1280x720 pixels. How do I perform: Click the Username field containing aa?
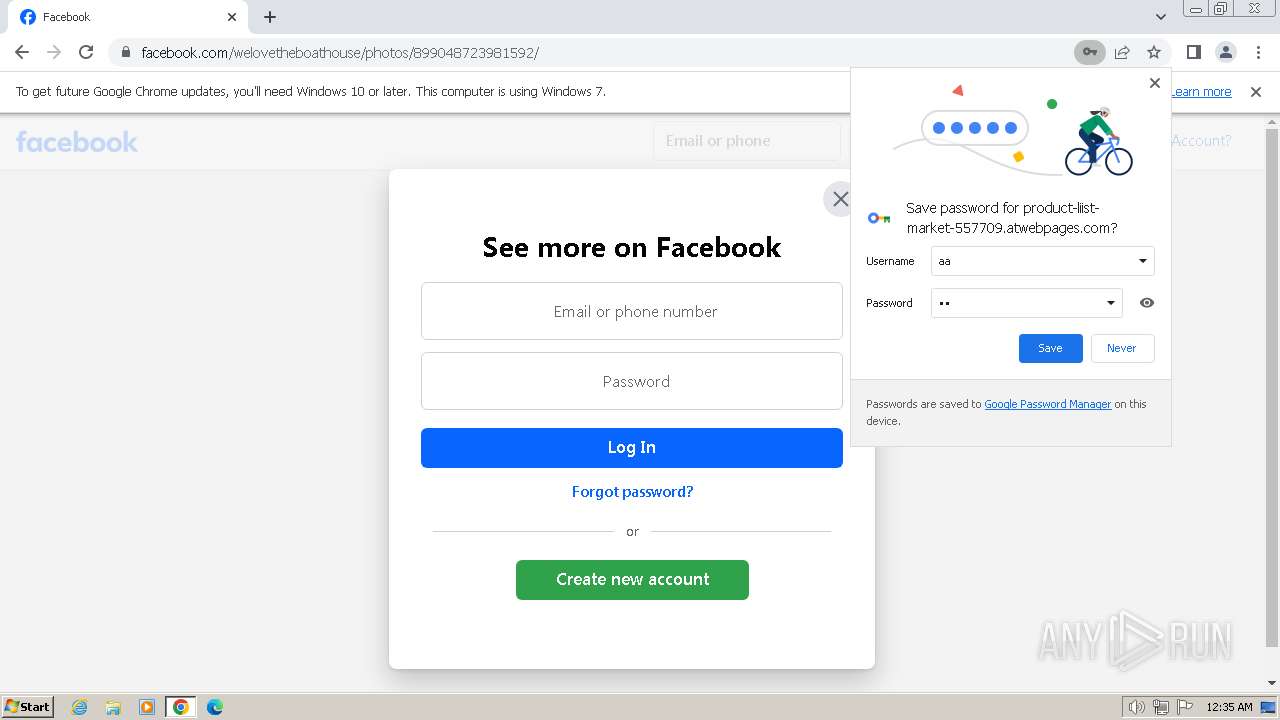(1042, 261)
